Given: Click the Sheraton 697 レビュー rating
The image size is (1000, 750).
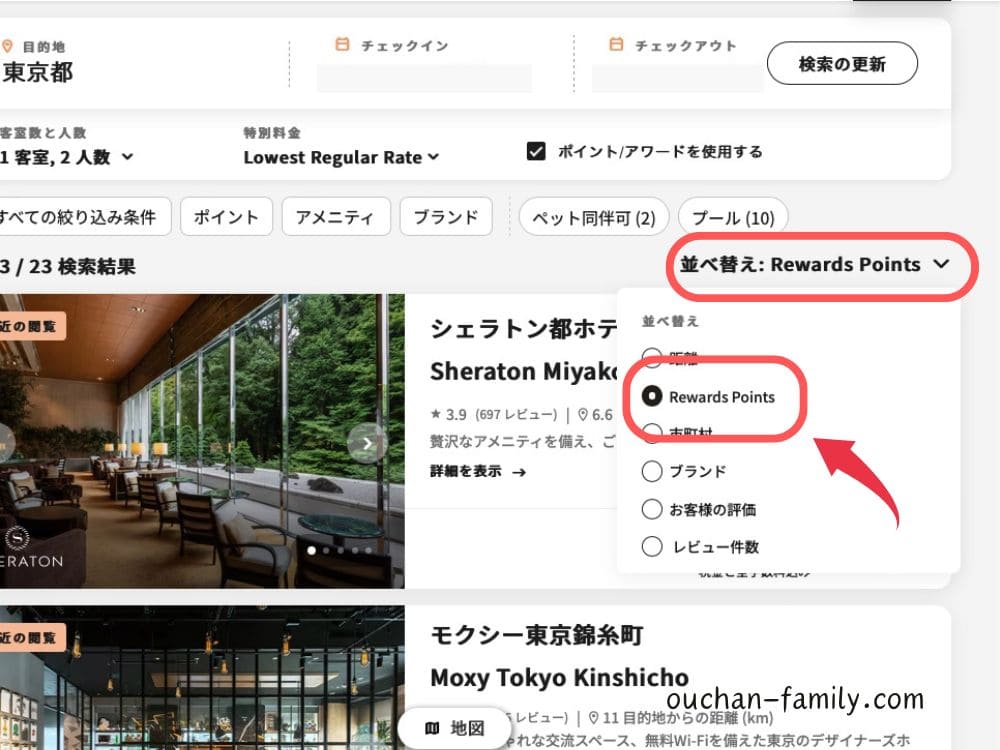Looking at the screenshot, I should tap(516, 415).
